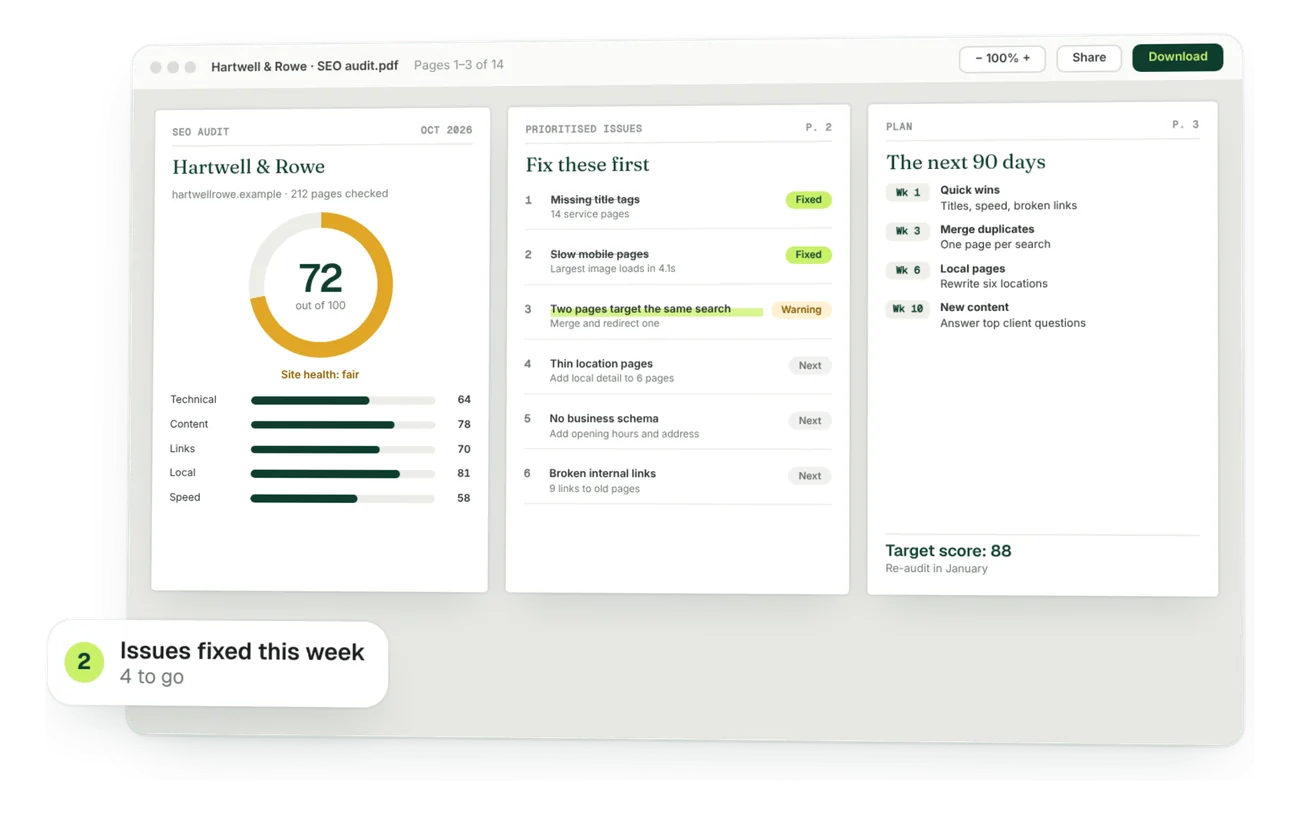The width and height of the screenshot is (1300, 813).
Task: Click the Warning badge on issue 3
Action: (801, 310)
